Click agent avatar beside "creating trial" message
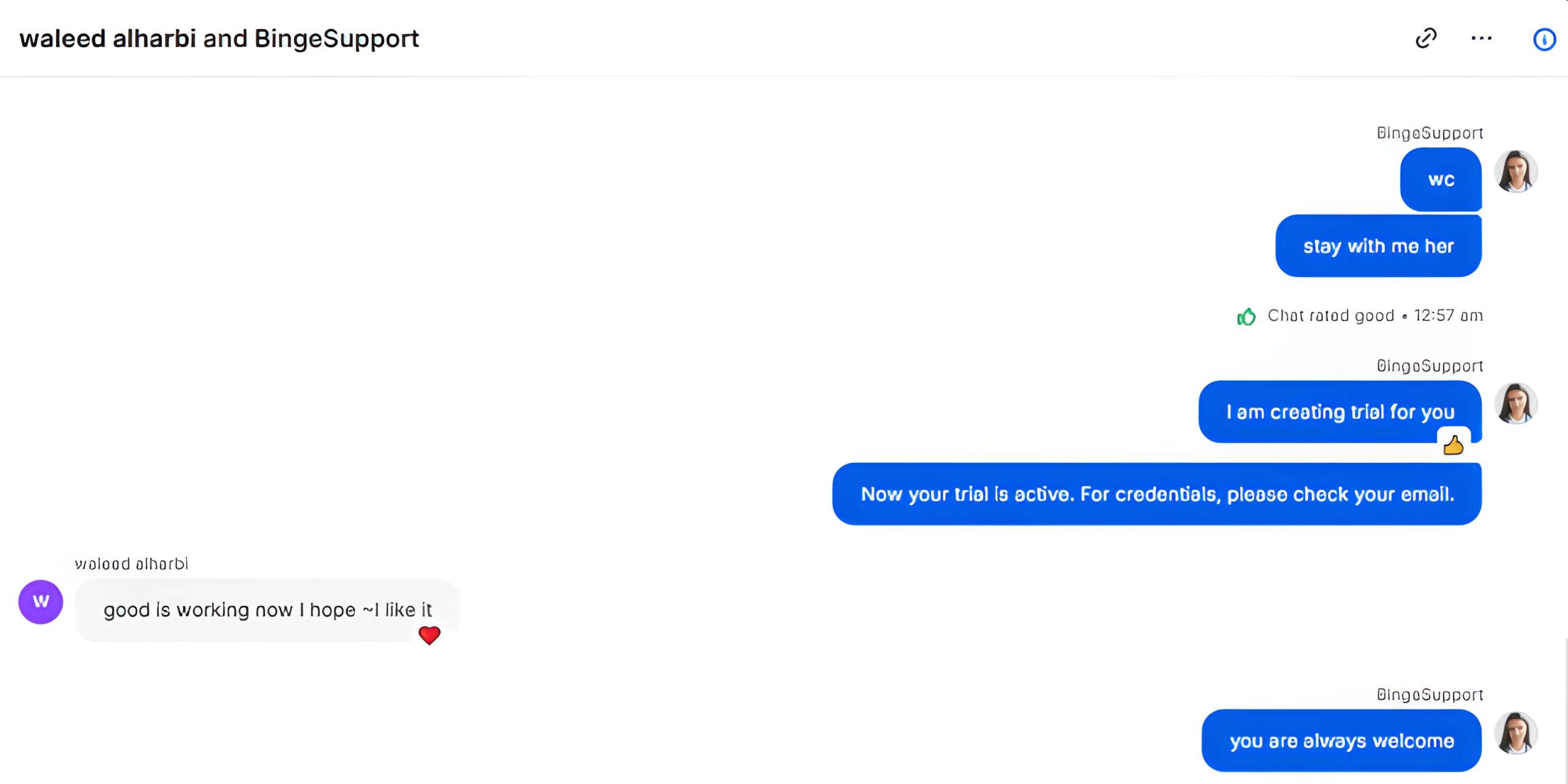Viewport: 1568px width, 784px height. tap(1516, 404)
